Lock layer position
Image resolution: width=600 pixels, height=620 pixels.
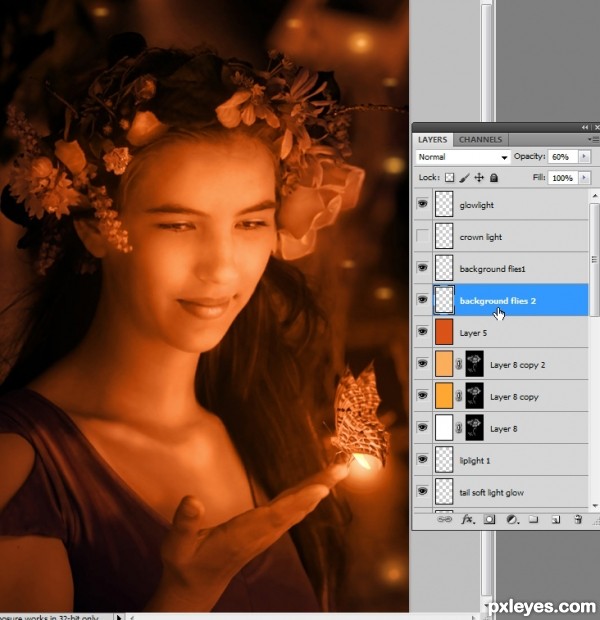pos(479,178)
